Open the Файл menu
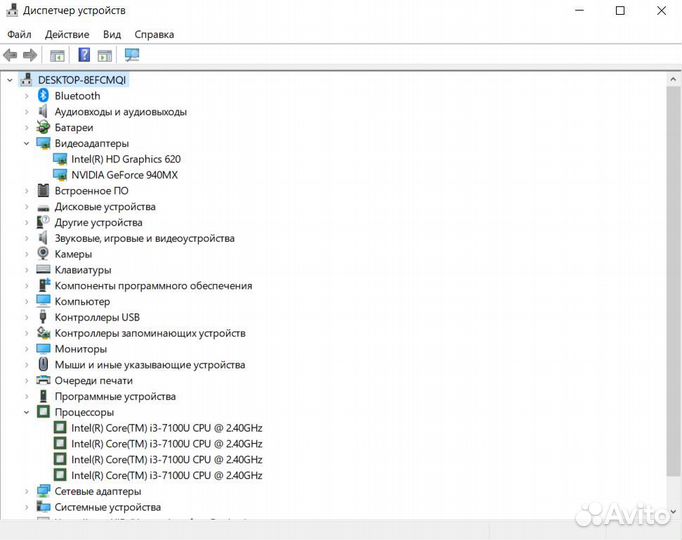Screen dimensions: 682x540 coord(19,34)
